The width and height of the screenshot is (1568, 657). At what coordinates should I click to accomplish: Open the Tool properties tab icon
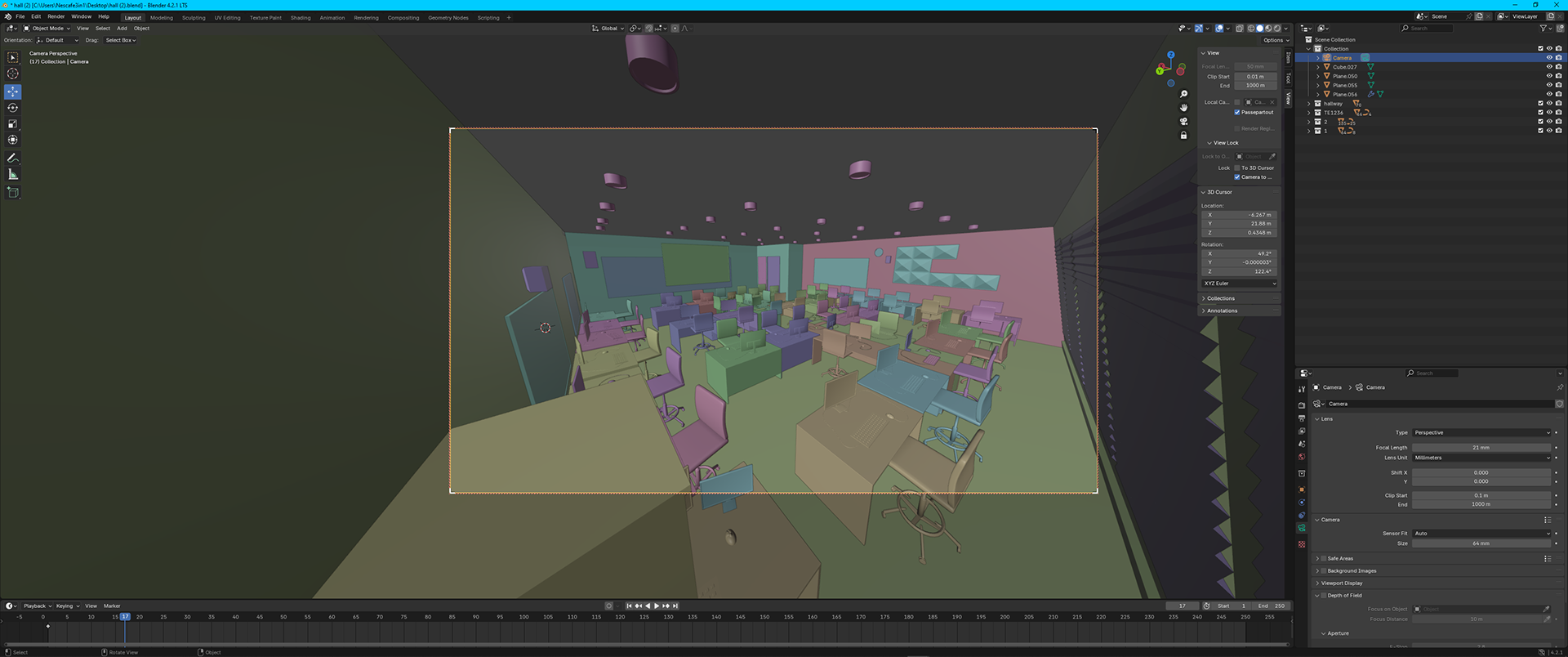(x=1302, y=389)
